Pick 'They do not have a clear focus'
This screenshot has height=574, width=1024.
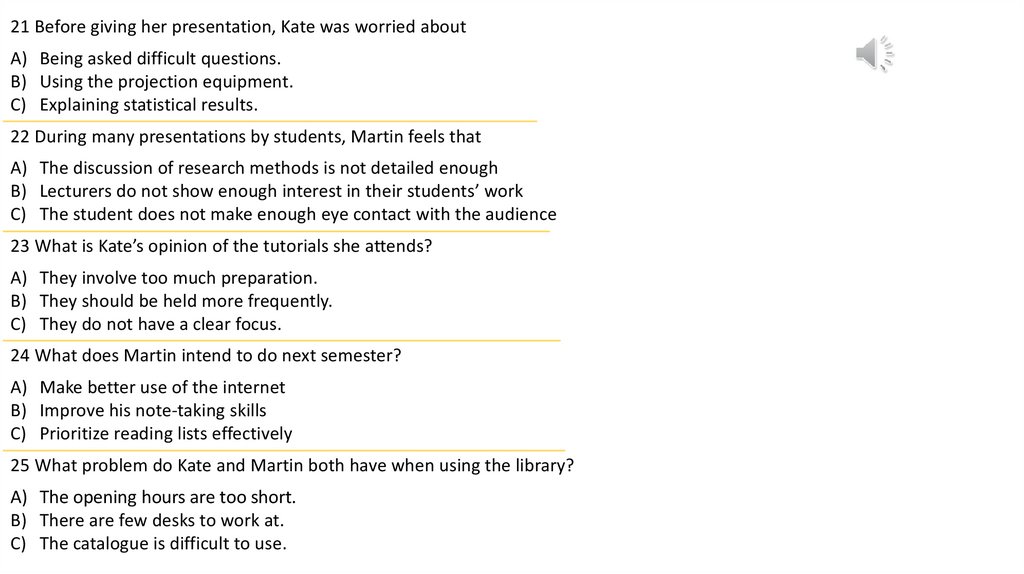tap(160, 324)
